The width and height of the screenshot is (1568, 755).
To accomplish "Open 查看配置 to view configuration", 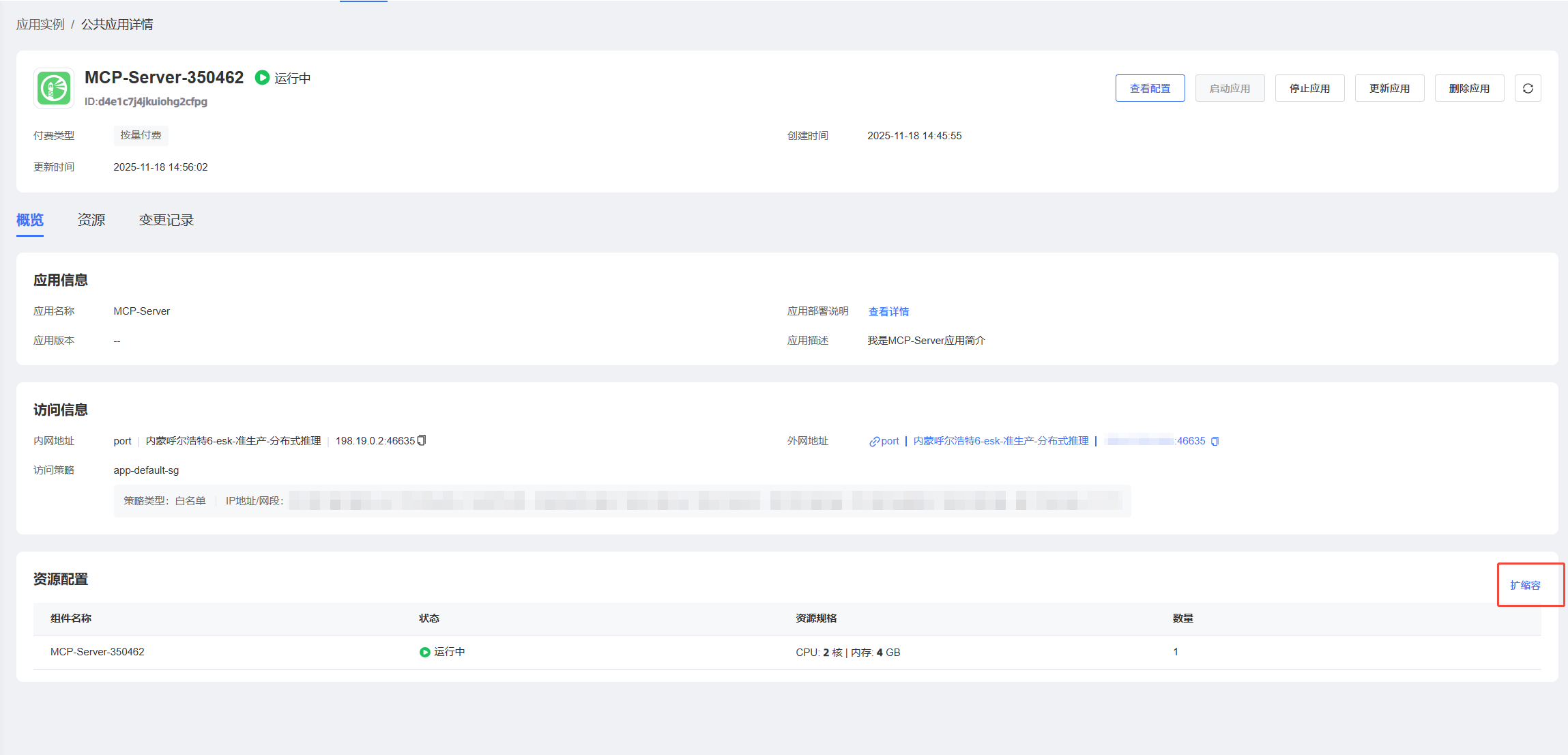I will click(1150, 89).
